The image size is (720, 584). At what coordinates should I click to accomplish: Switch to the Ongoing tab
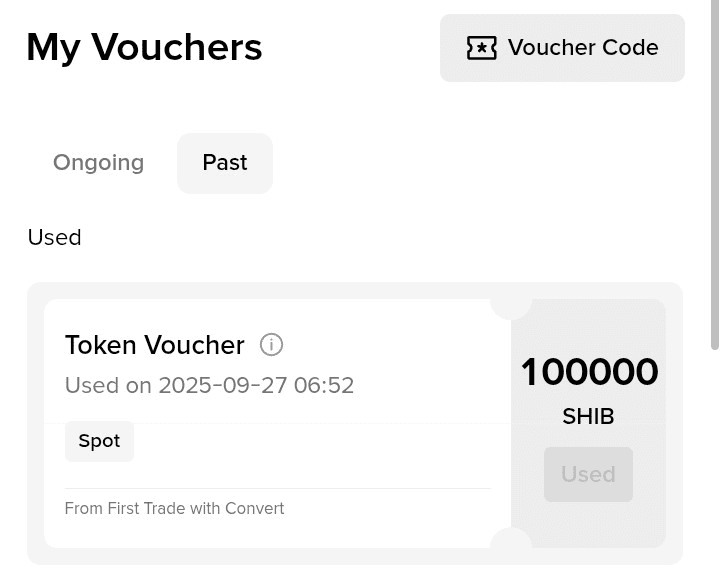[x=98, y=163]
